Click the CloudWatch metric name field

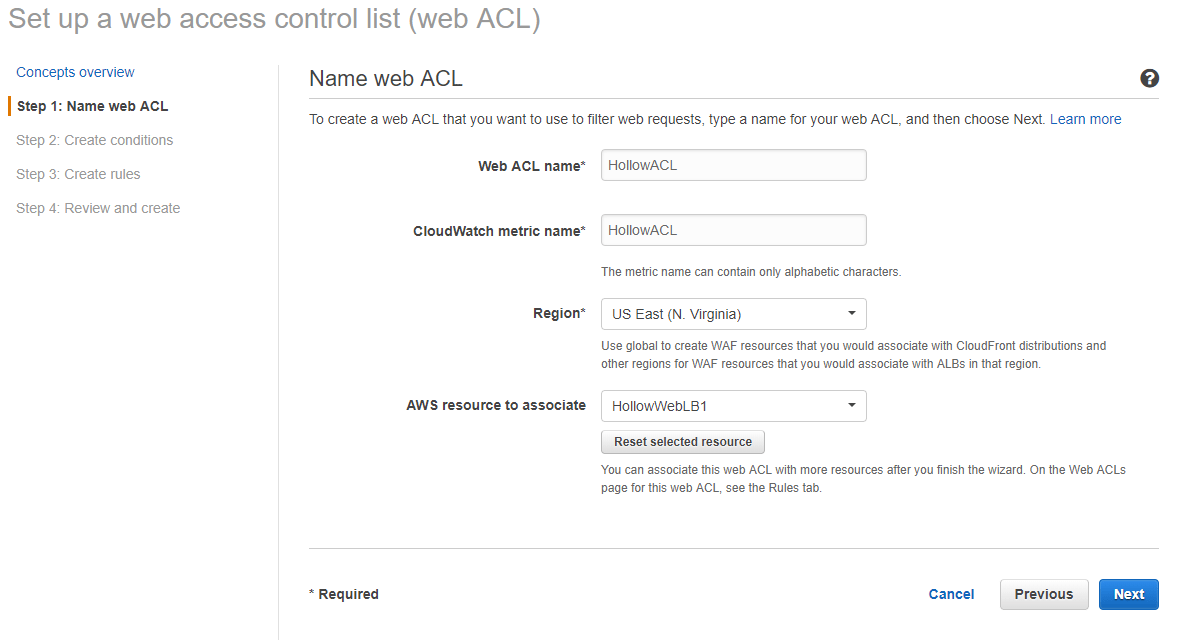[733, 230]
